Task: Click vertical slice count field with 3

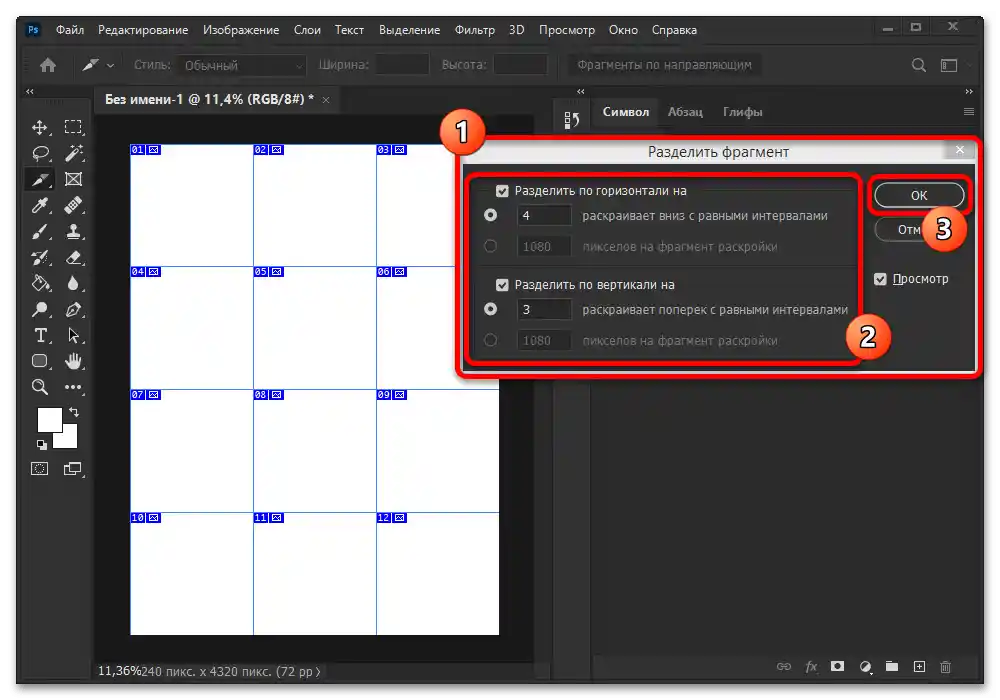Action: pos(543,309)
